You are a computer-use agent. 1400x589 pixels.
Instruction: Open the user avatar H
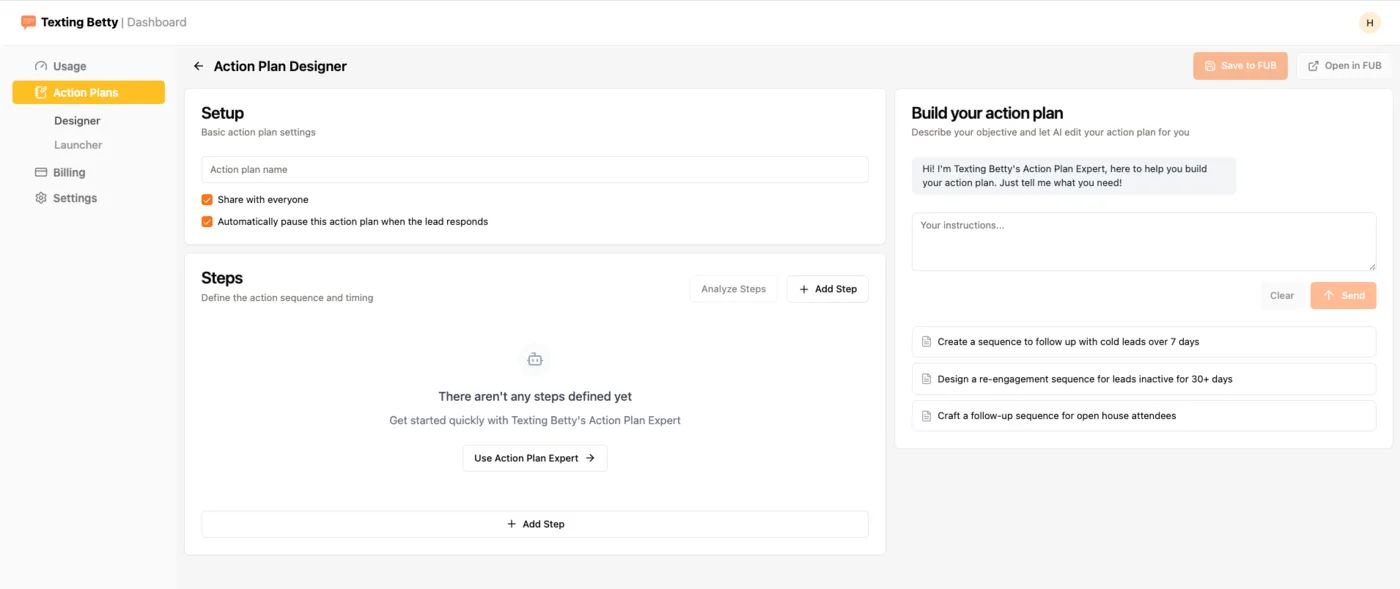1369,23
